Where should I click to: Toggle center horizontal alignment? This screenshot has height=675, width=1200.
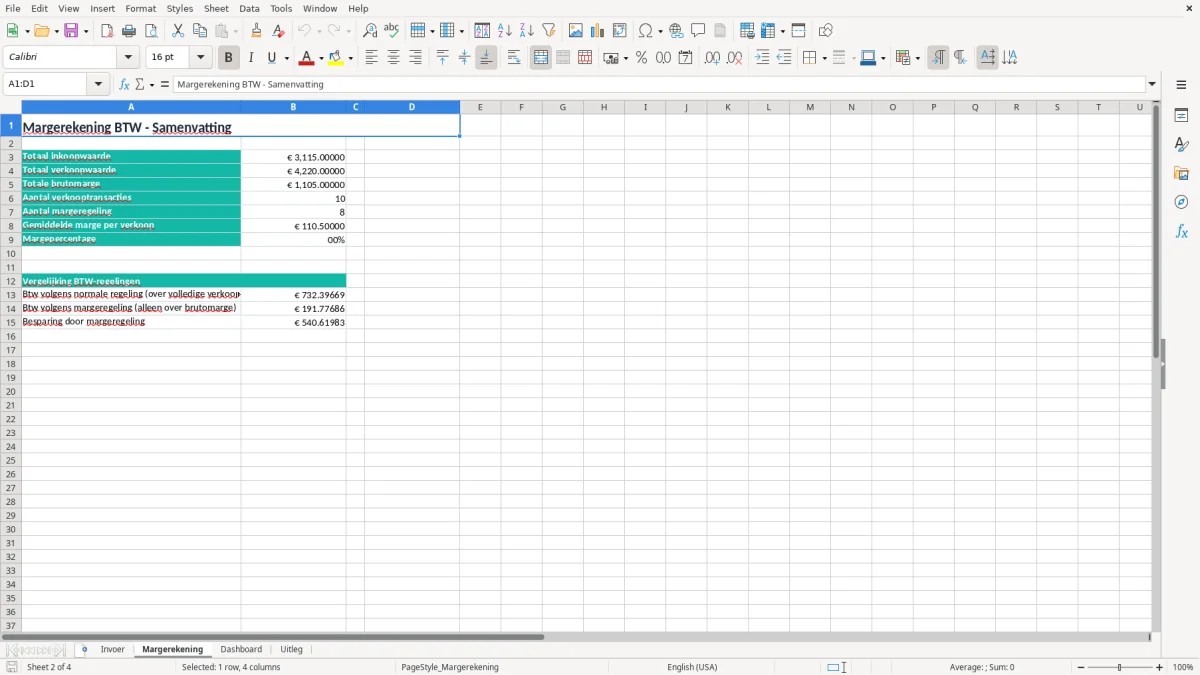tap(393, 58)
